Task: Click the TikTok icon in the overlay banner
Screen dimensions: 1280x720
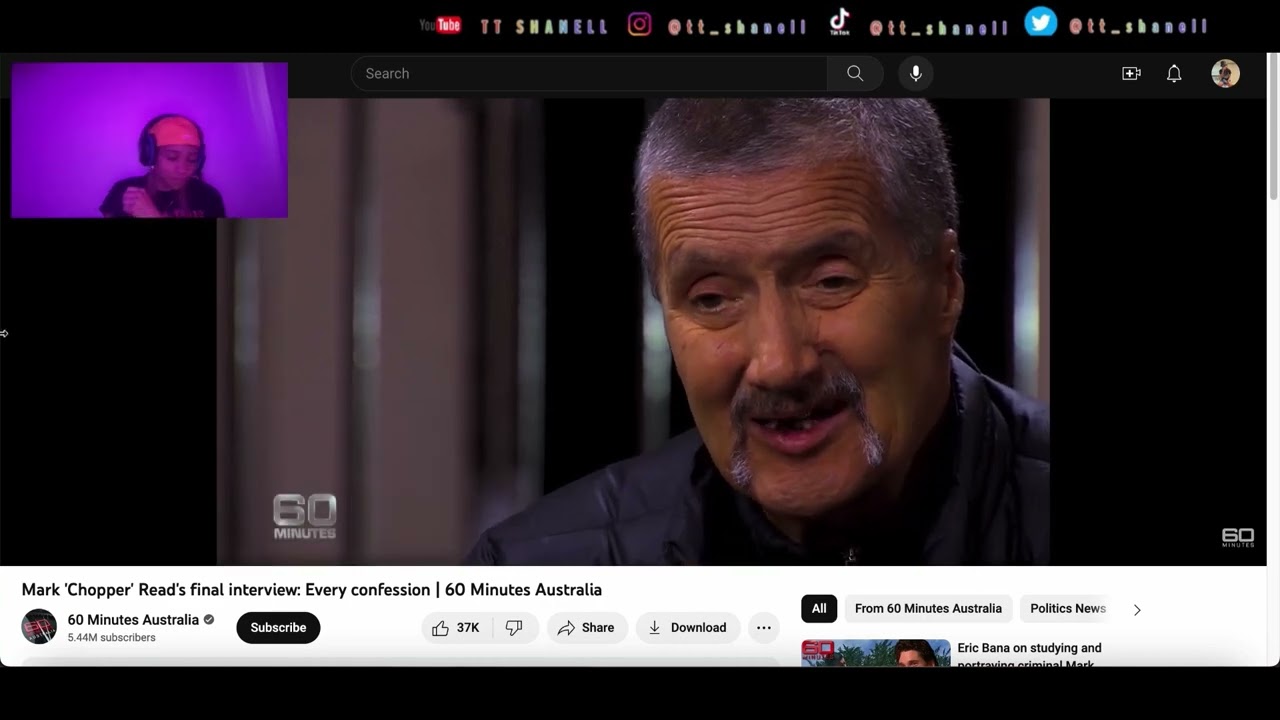Action: (839, 22)
